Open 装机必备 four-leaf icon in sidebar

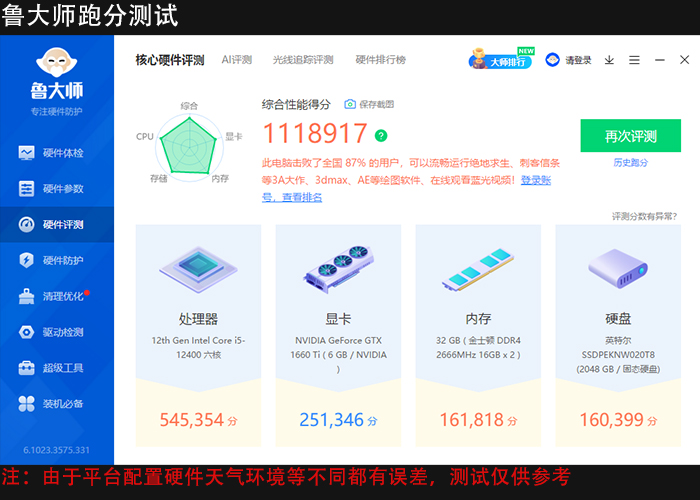coord(26,404)
